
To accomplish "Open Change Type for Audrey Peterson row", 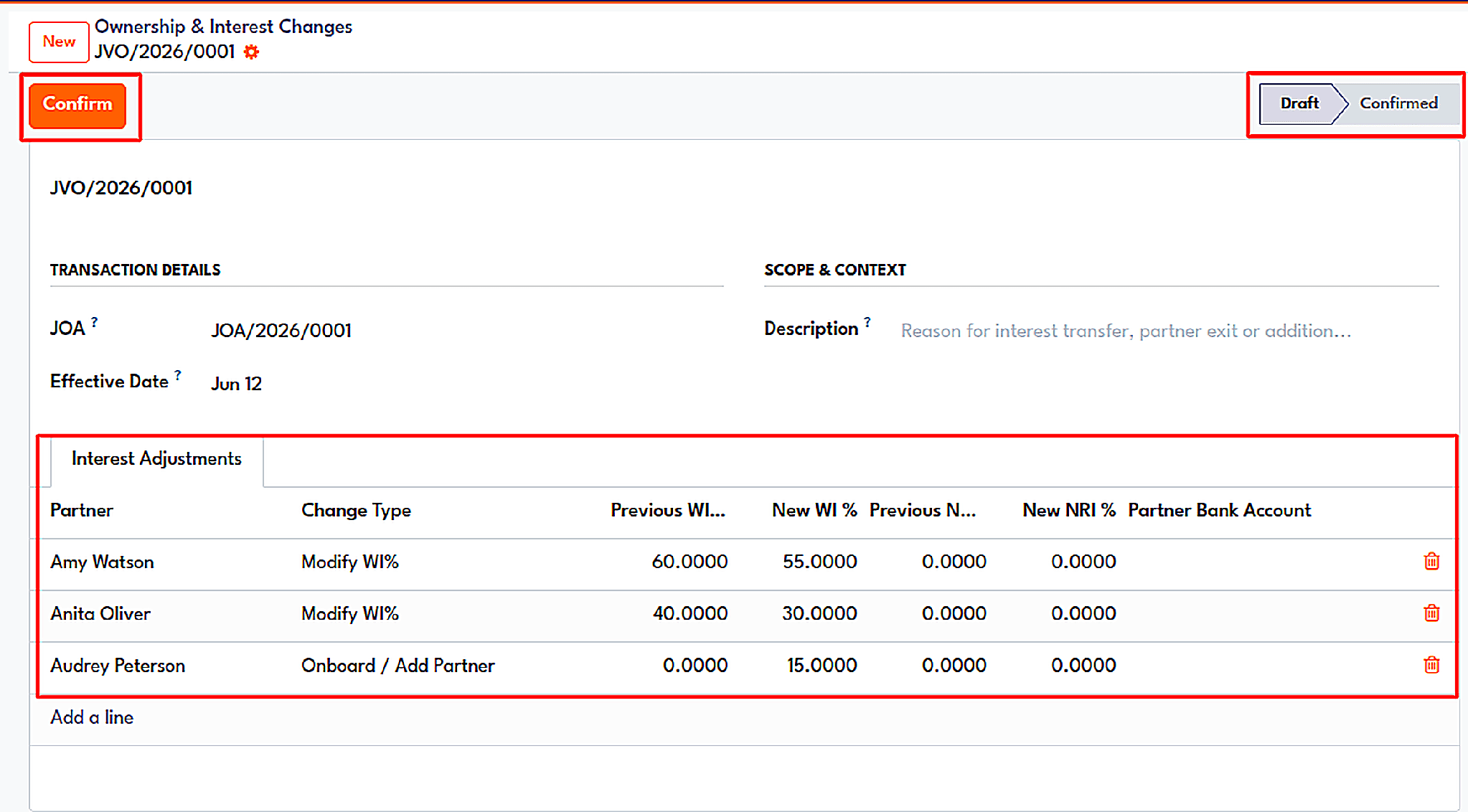I will (397, 666).
